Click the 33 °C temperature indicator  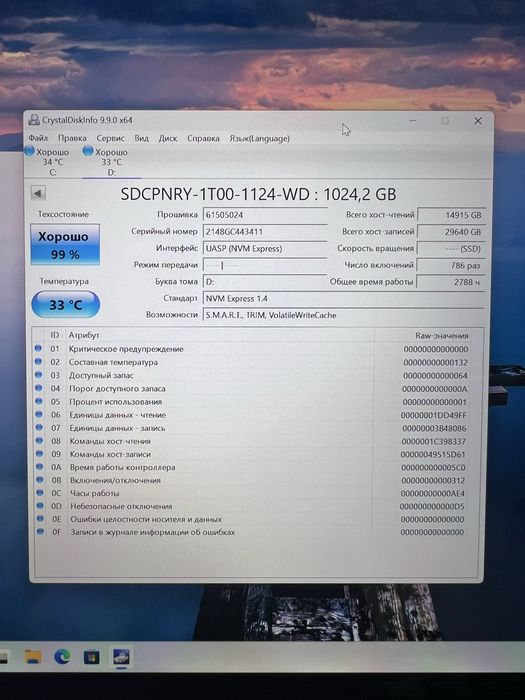(x=66, y=304)
